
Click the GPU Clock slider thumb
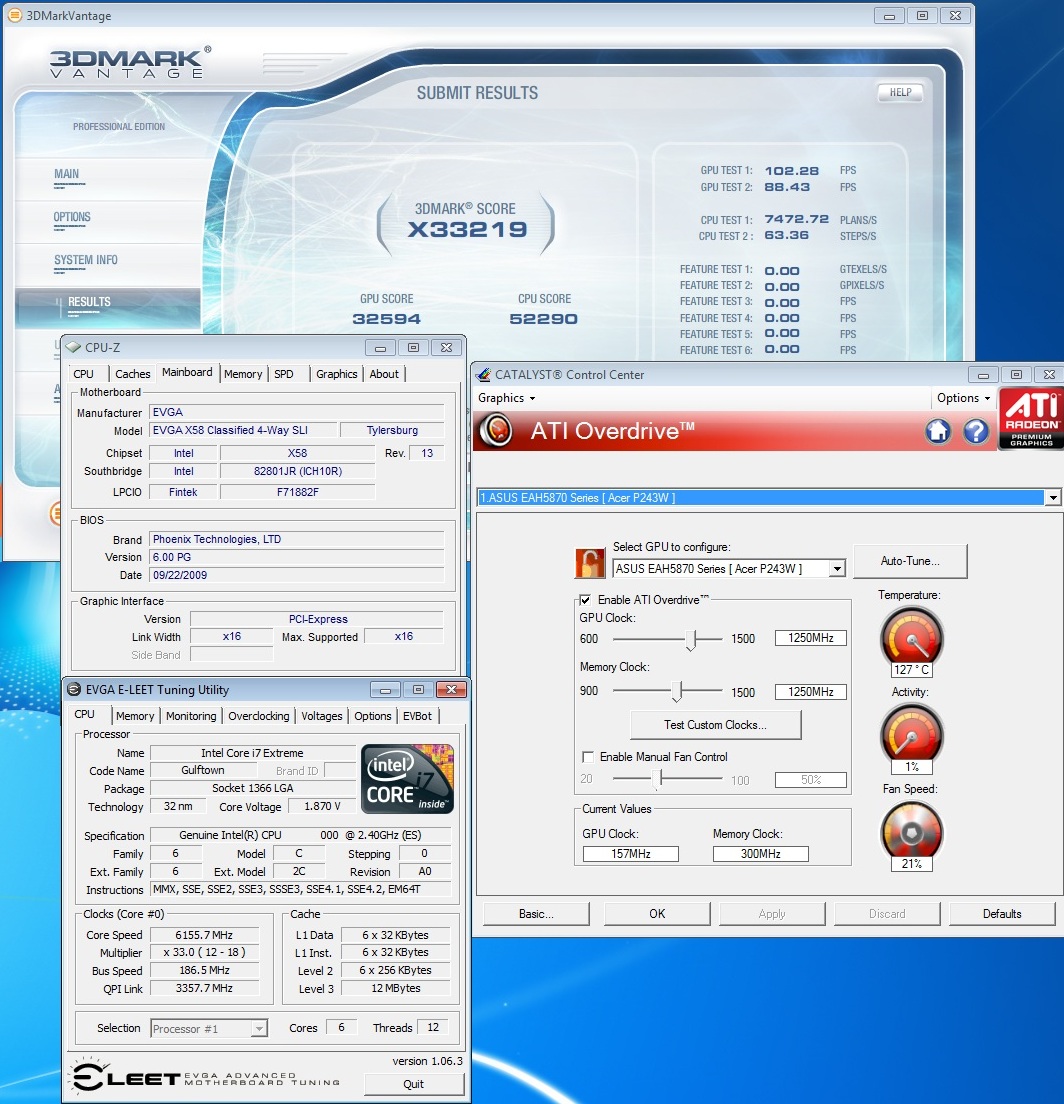(x=691, y=640)
